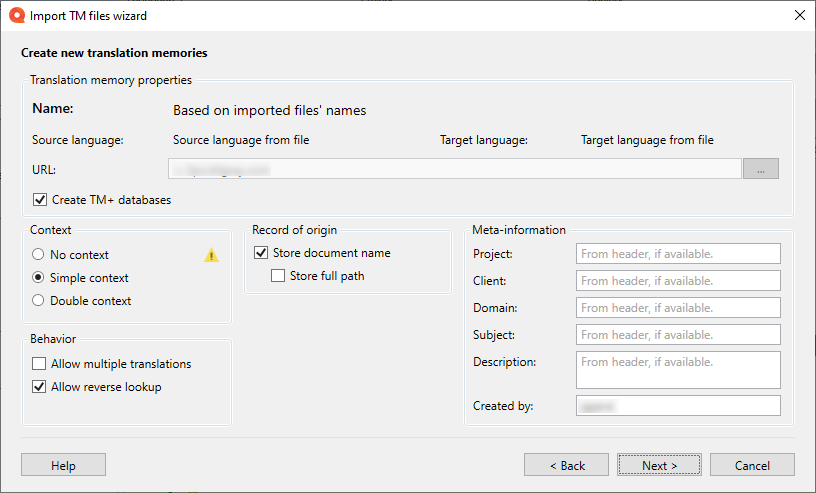Enable Allow multiple translations
The image size is (816, 493).
[x=40, y=364]
